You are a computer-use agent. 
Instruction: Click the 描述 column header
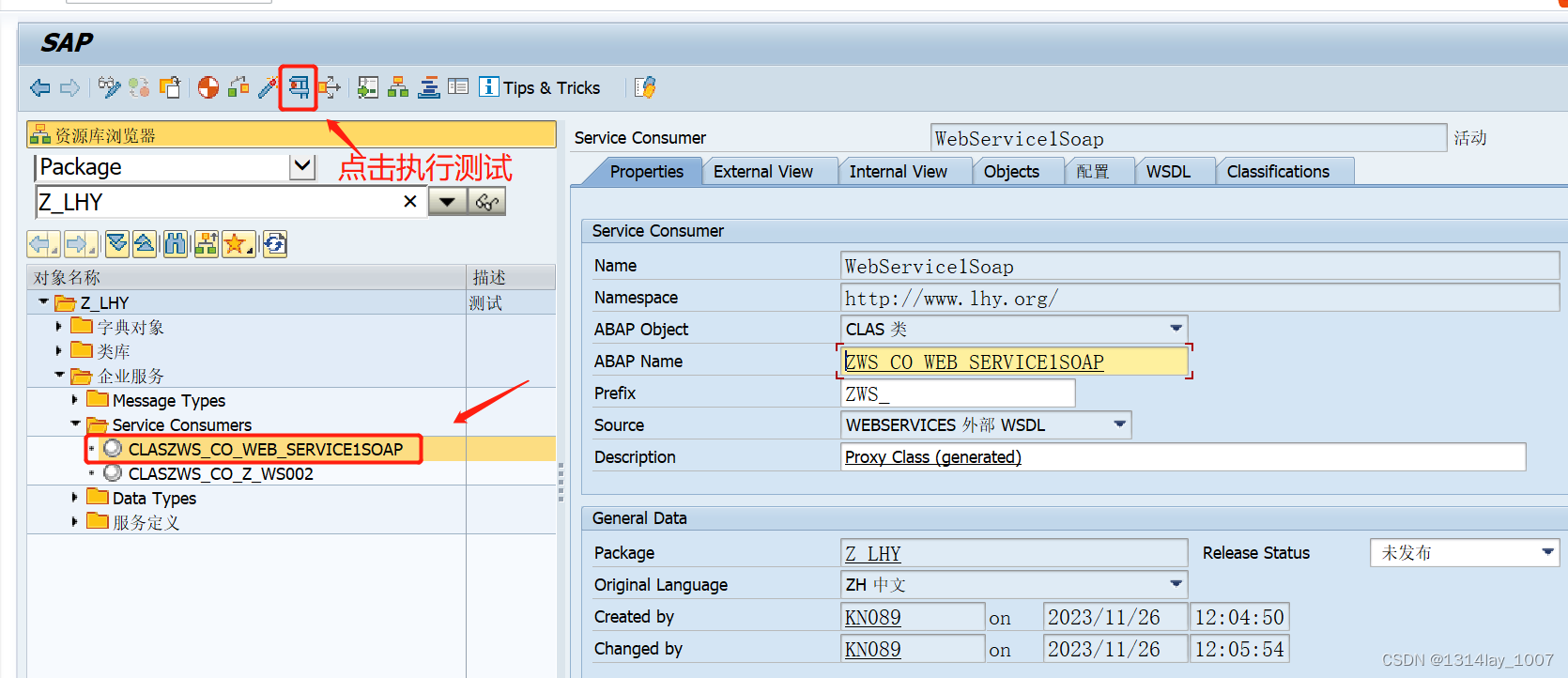[511, 277]
